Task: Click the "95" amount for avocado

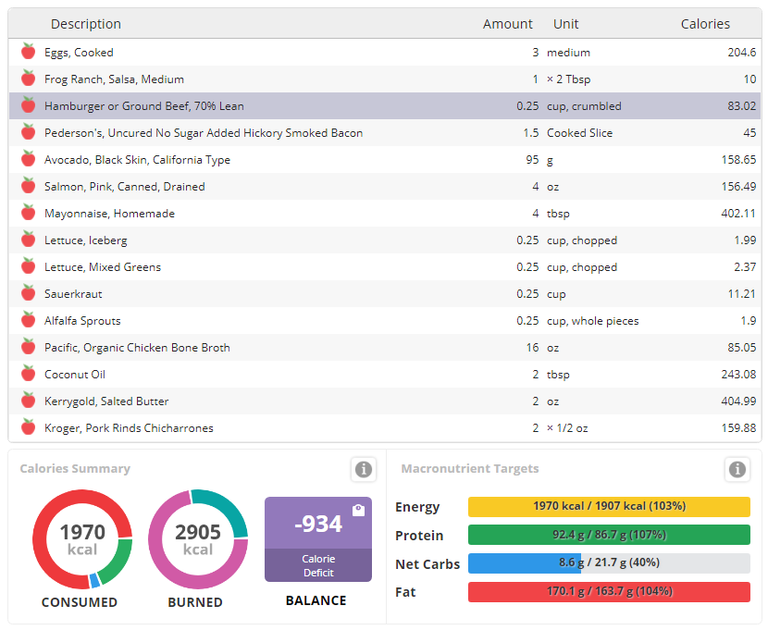Action: pos(532,160)
